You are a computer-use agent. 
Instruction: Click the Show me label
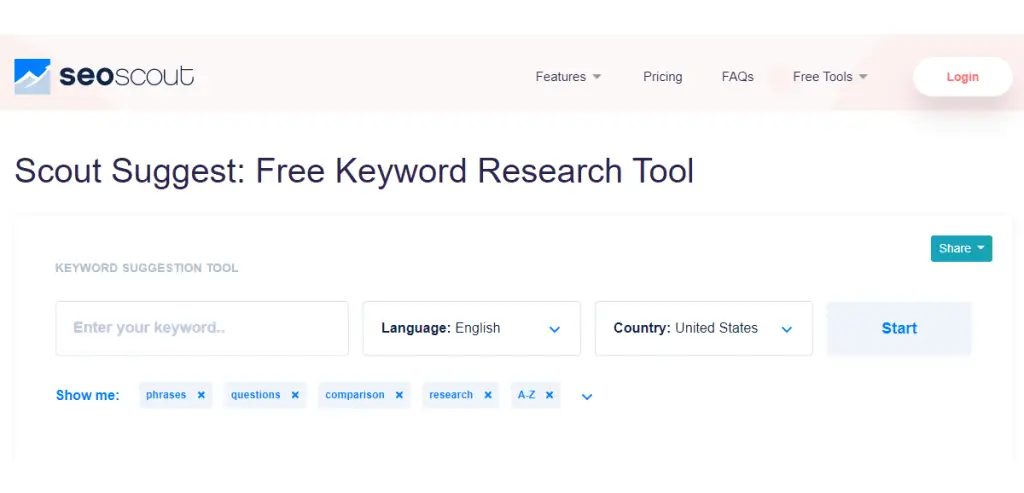(x=88, y=395)
